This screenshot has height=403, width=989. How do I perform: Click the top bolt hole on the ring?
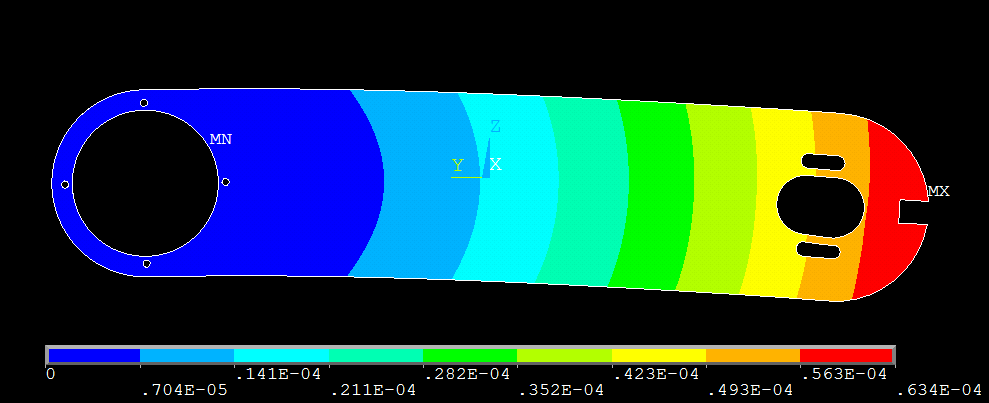point(144,103)
